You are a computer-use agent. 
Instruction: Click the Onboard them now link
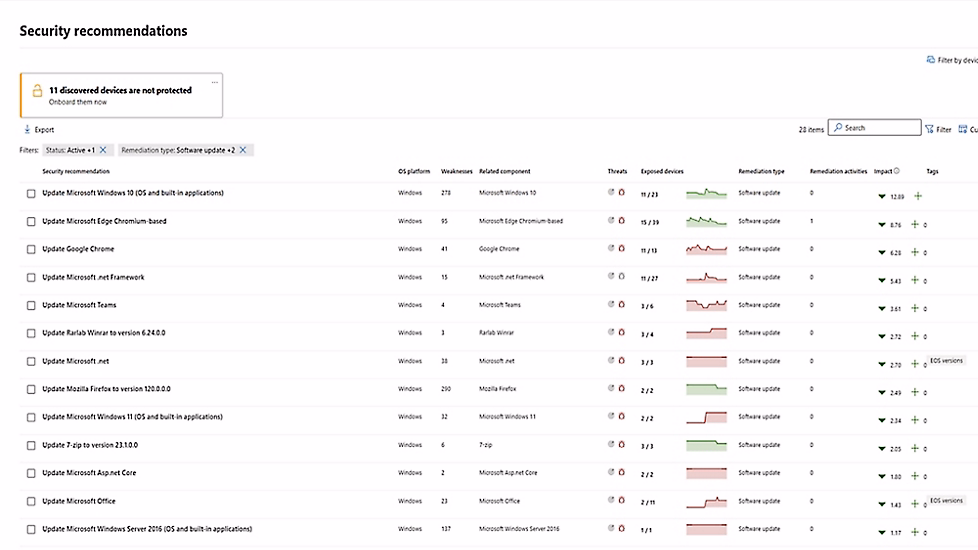click(78, 102)
